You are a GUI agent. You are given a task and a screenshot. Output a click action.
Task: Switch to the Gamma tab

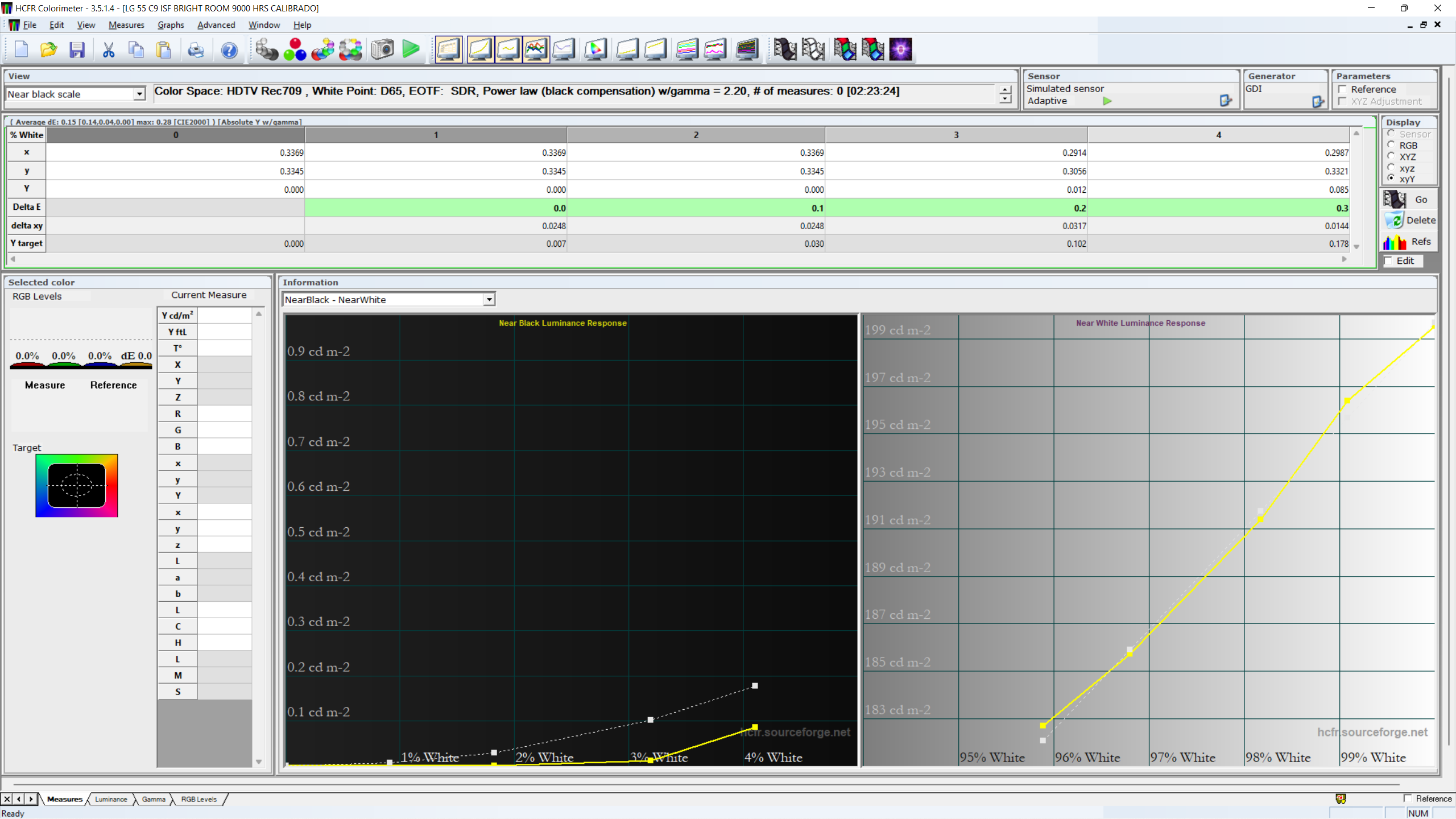tap(154, 799)
